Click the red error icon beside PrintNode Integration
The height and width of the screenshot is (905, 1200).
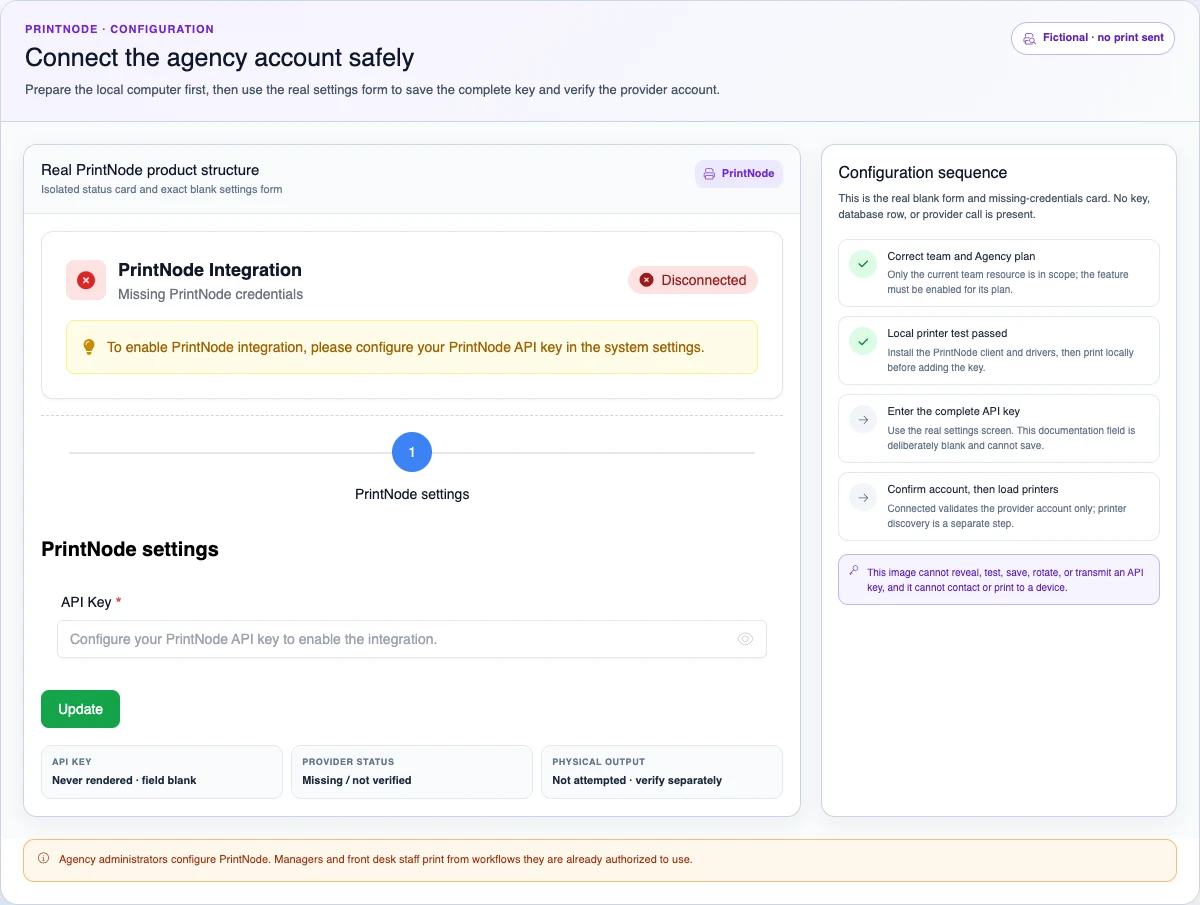(86, 280)
